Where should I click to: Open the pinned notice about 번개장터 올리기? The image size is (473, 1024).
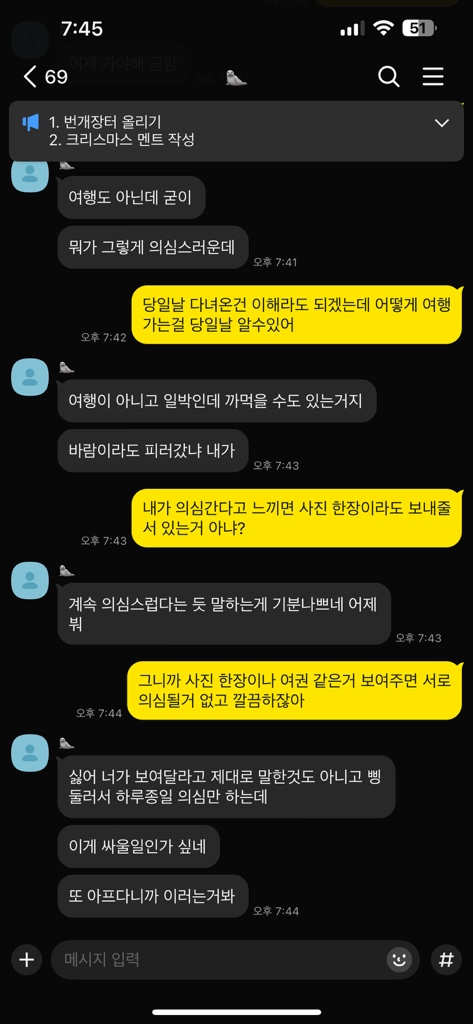[x=236, y=131]
